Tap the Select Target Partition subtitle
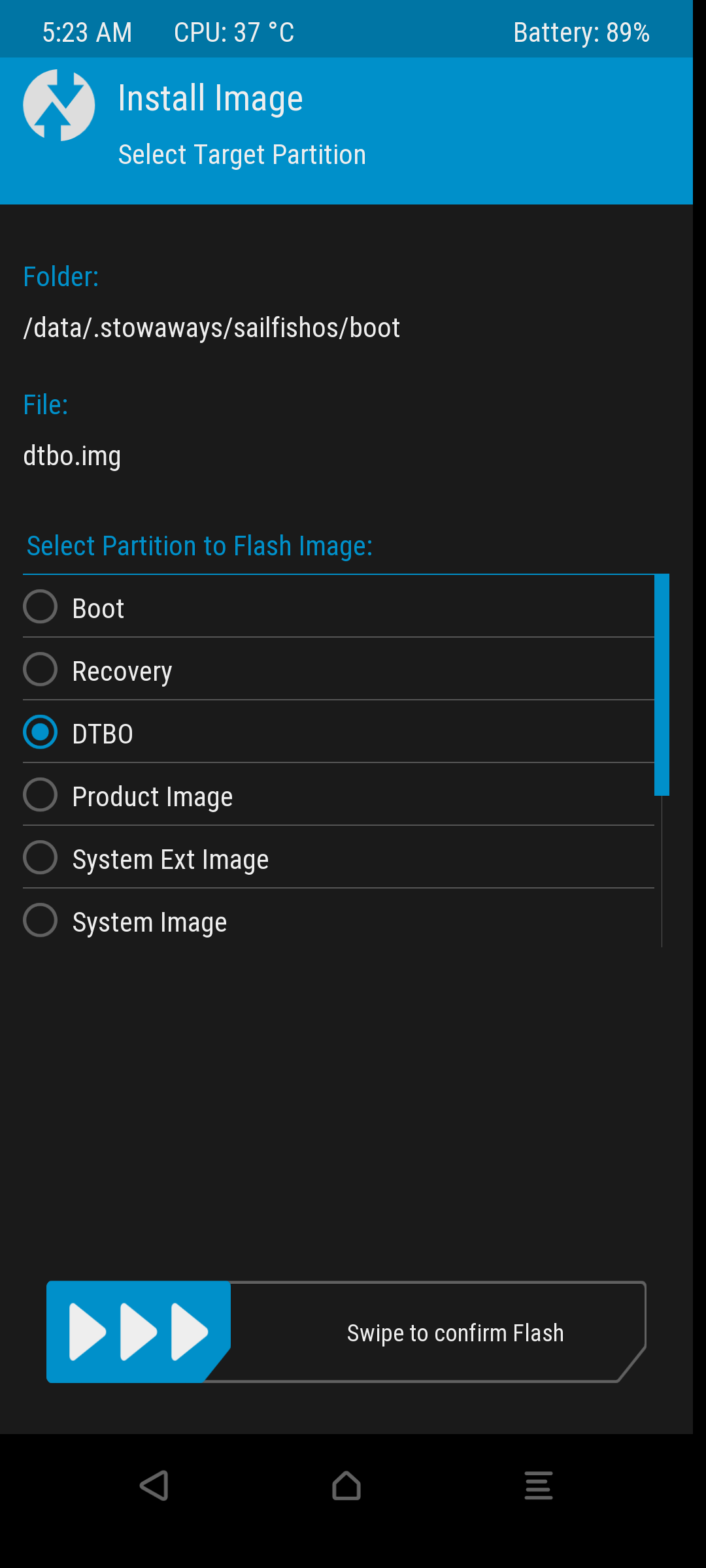Screen dimensions: 706x1568 pos(242,155)
